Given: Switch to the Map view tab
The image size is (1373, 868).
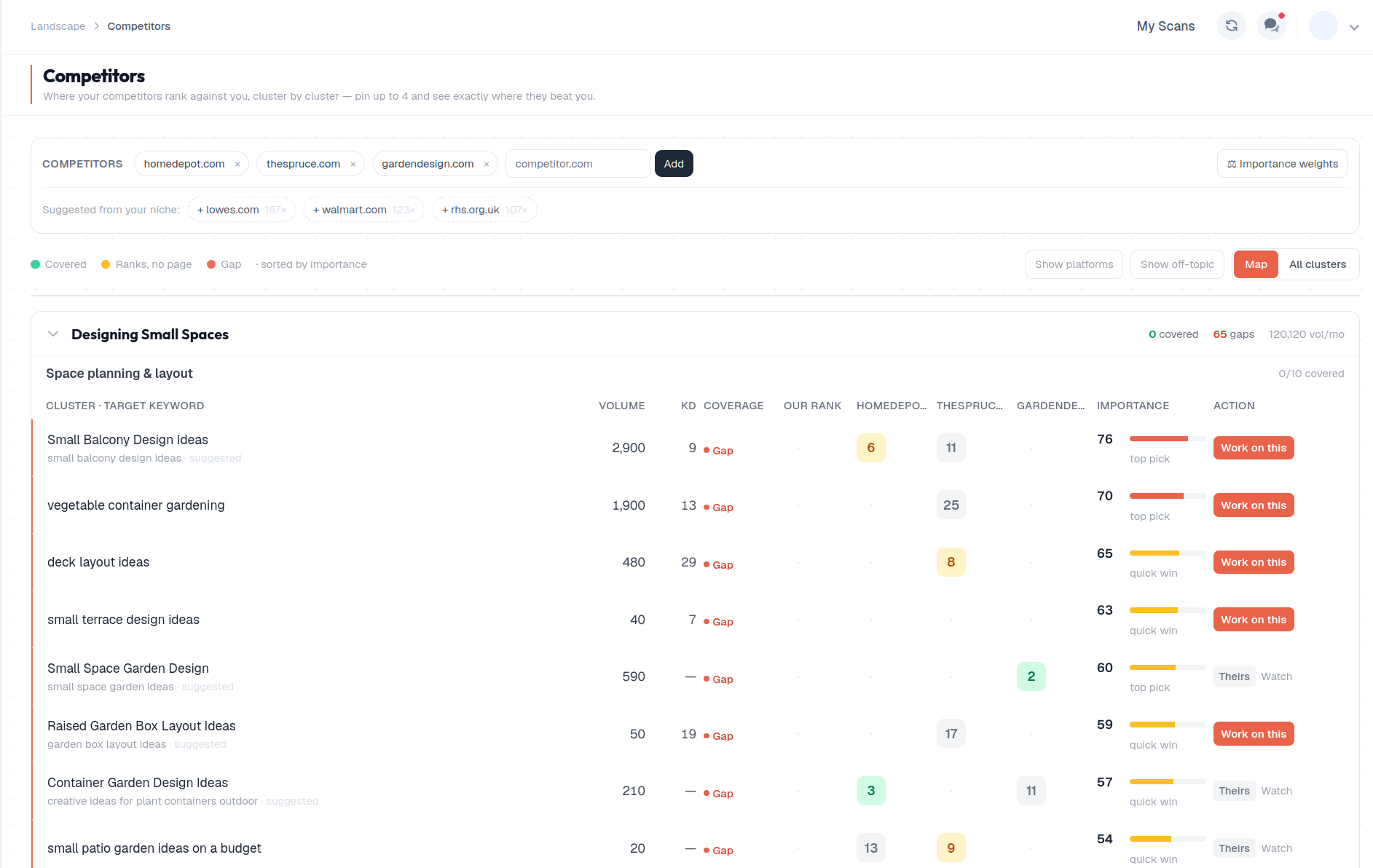Looking at the screenshot, I should (x=1256, y=264).
